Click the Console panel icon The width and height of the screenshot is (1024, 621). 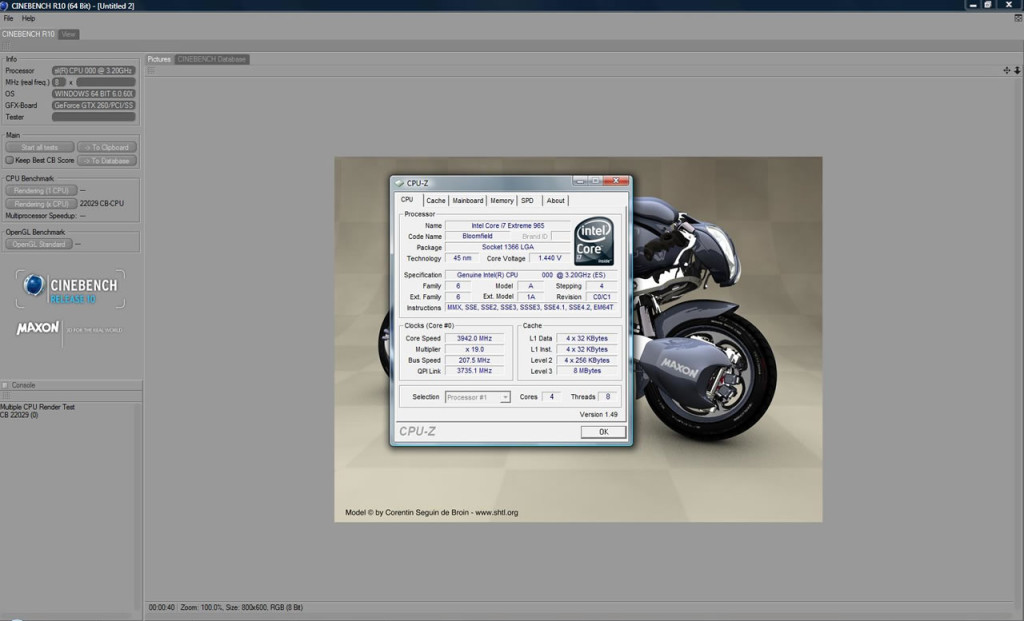[x=5, y=385]
